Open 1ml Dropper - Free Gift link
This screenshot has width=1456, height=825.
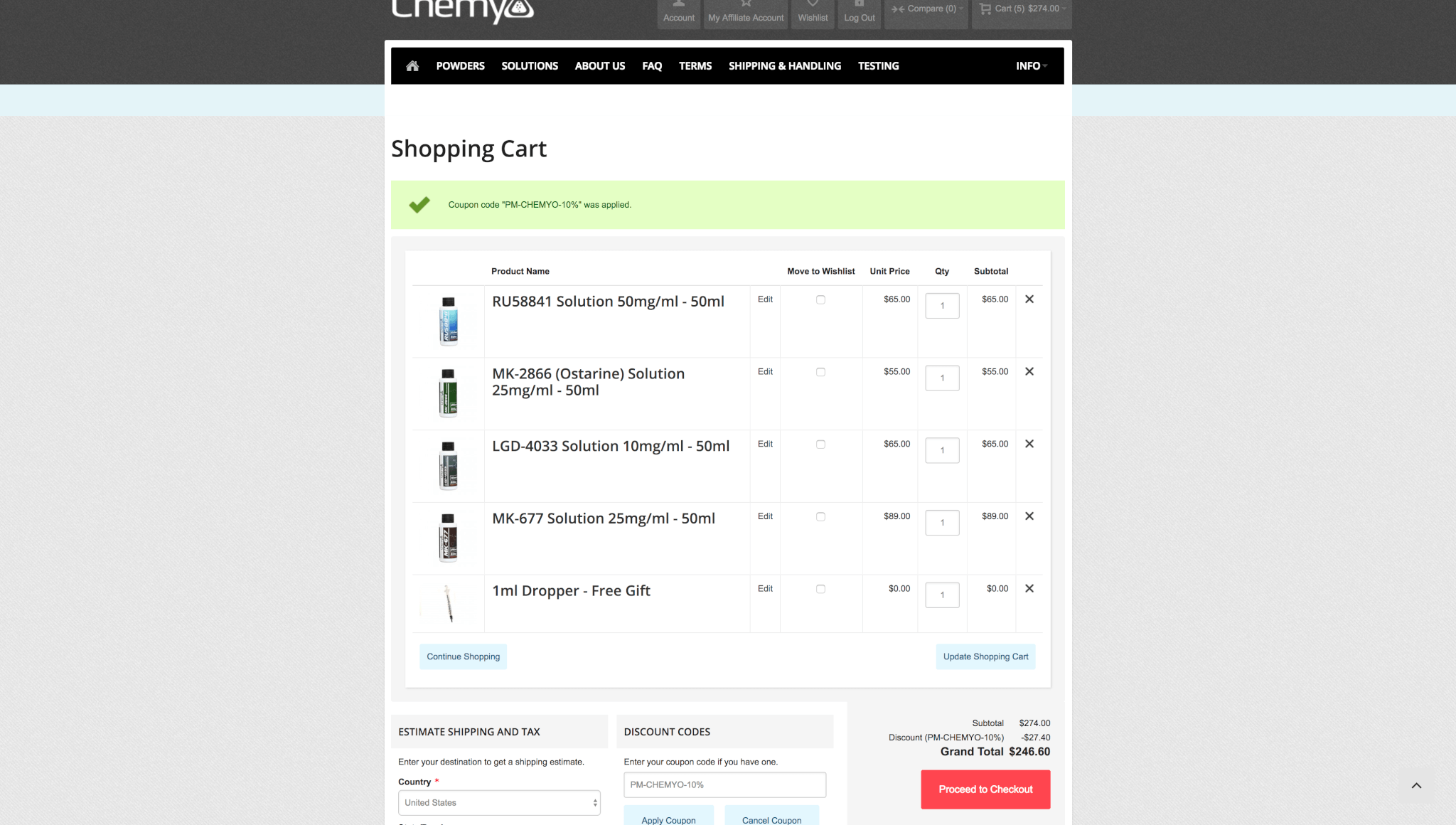click(571, 591)
